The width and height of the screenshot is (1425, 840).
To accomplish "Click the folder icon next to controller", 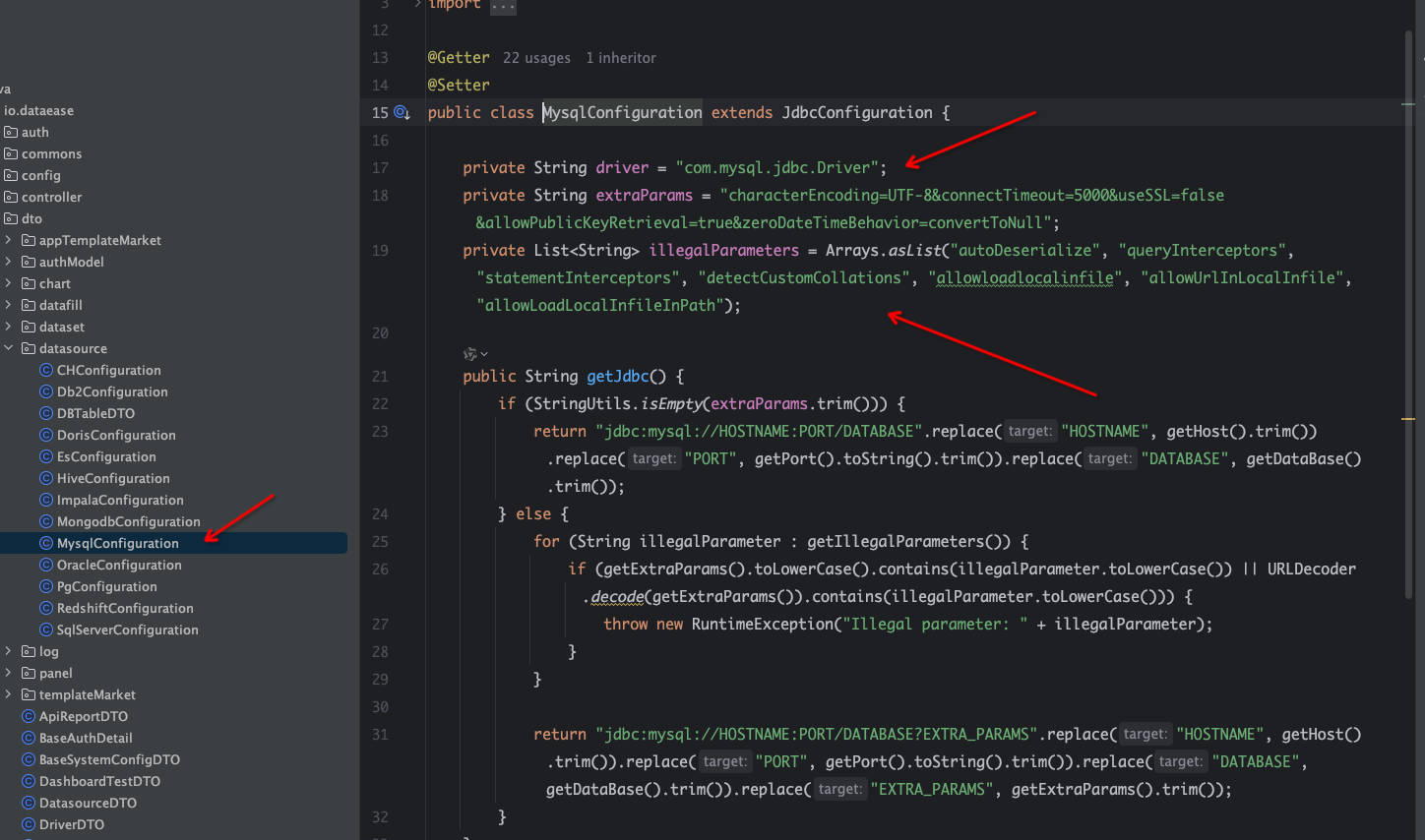I will pyautogui.click(x=11, y=198).
